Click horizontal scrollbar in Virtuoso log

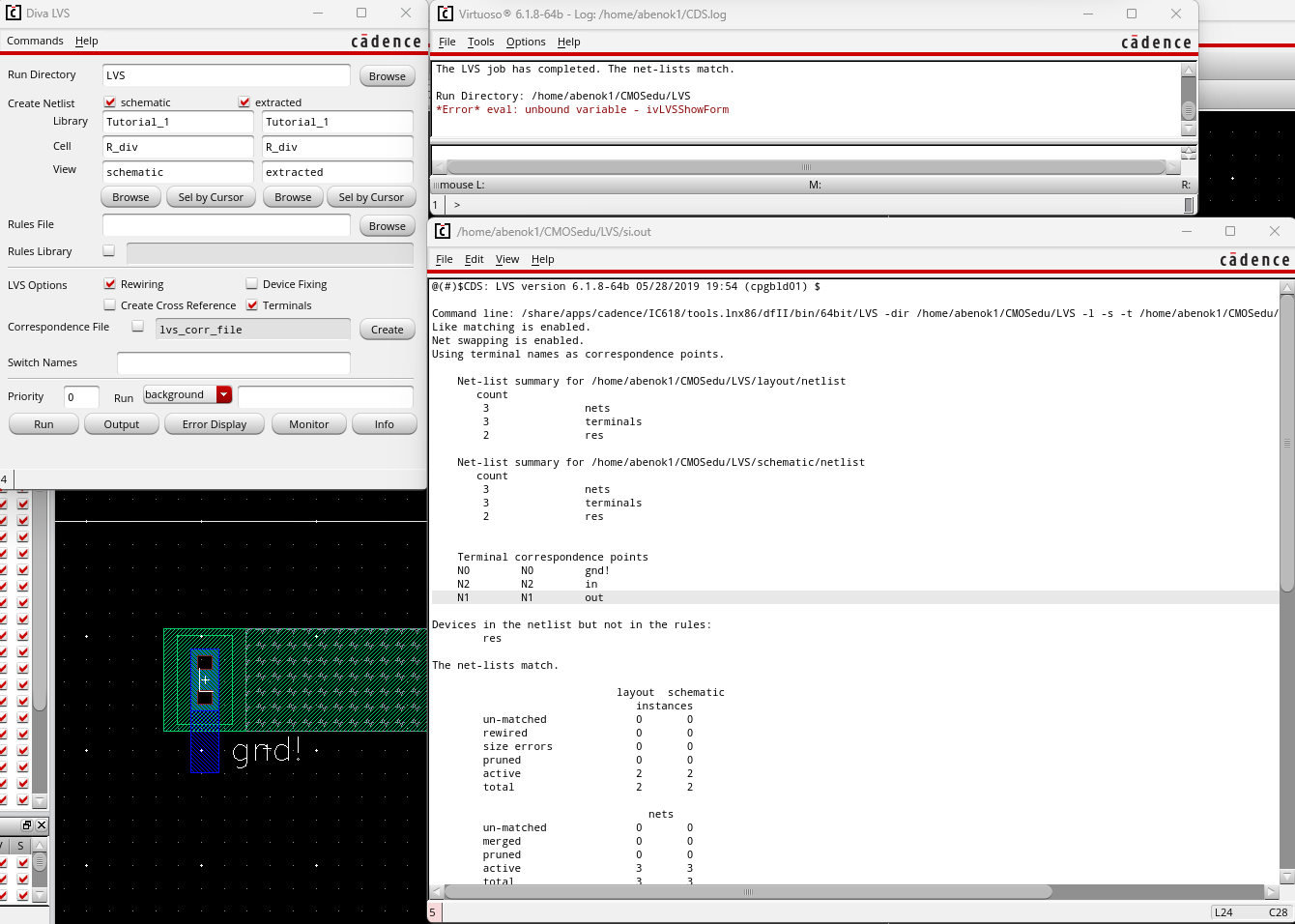806,167
